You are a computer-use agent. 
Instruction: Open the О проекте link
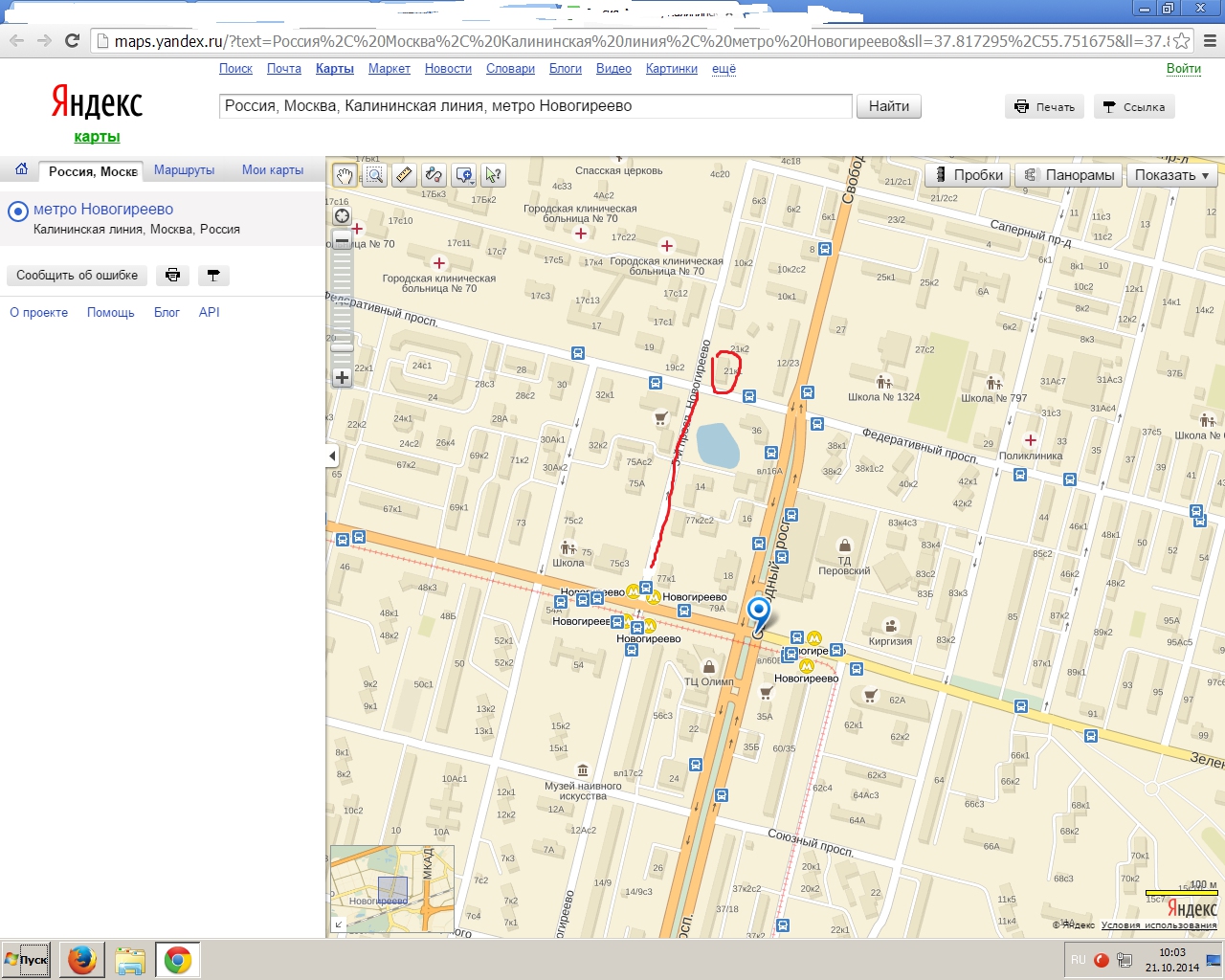tap(38, 313)
